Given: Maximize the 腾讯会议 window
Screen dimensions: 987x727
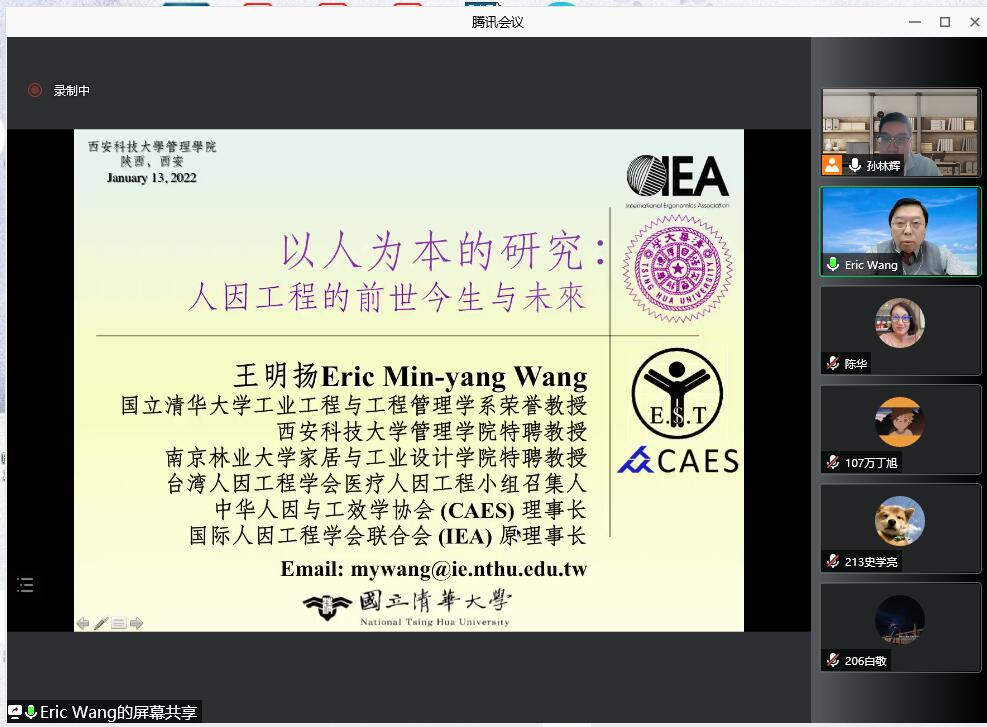Looking at the screenshot, I should [x=944, y=22].
